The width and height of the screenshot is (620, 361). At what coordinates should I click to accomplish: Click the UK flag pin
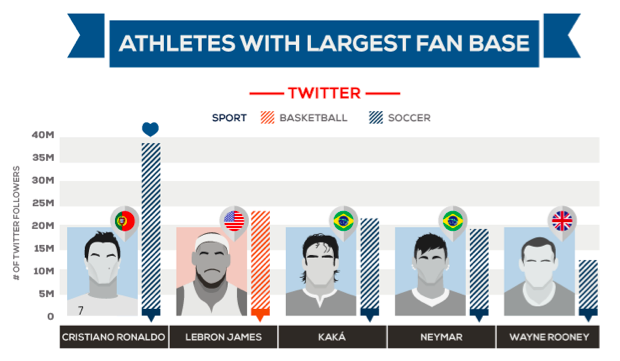pos(562,223)
